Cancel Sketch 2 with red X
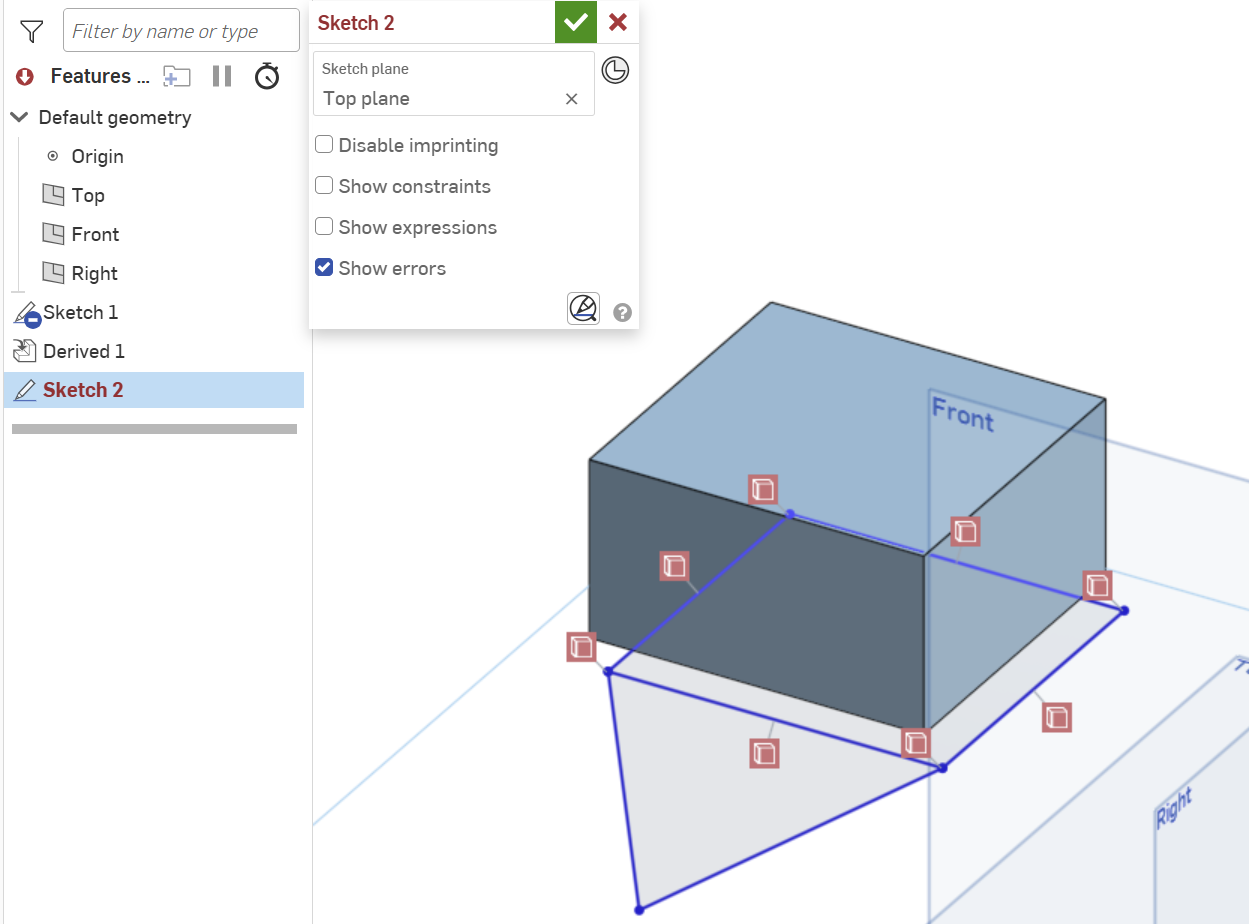The image size is (1249, 924). [x=618, y=22]
